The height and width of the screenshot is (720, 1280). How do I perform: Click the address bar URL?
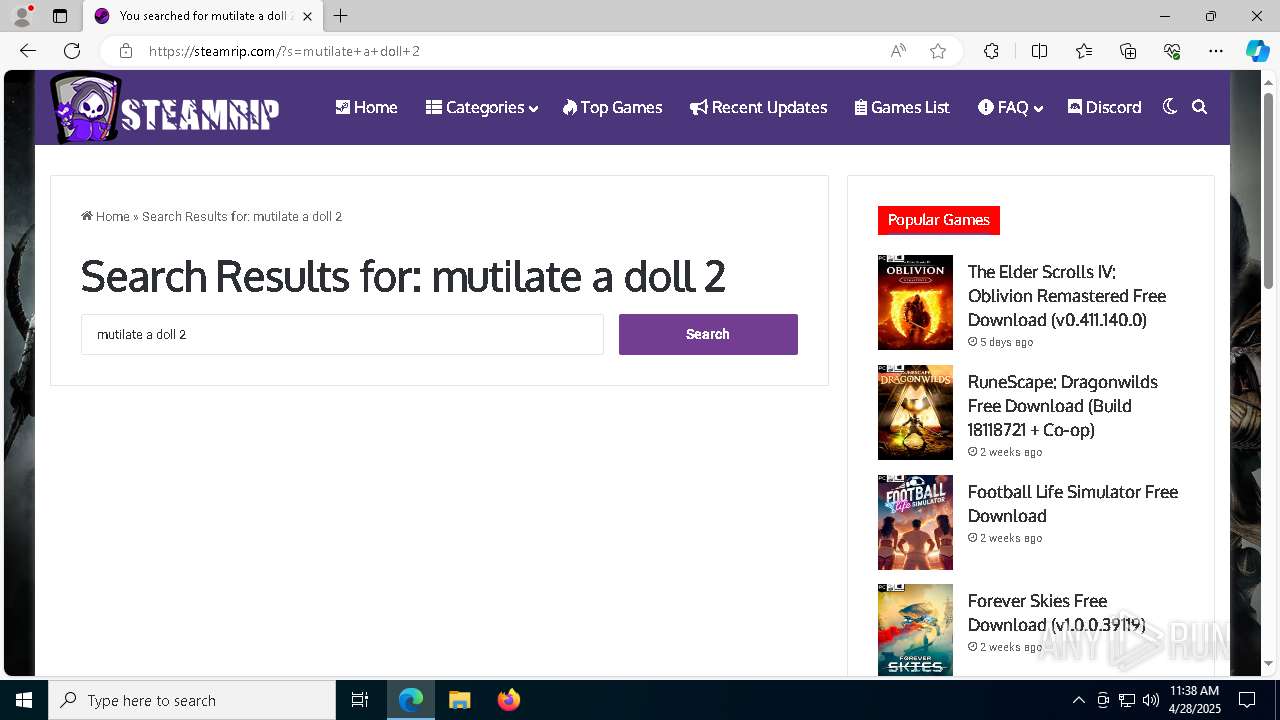click(284, 51)
